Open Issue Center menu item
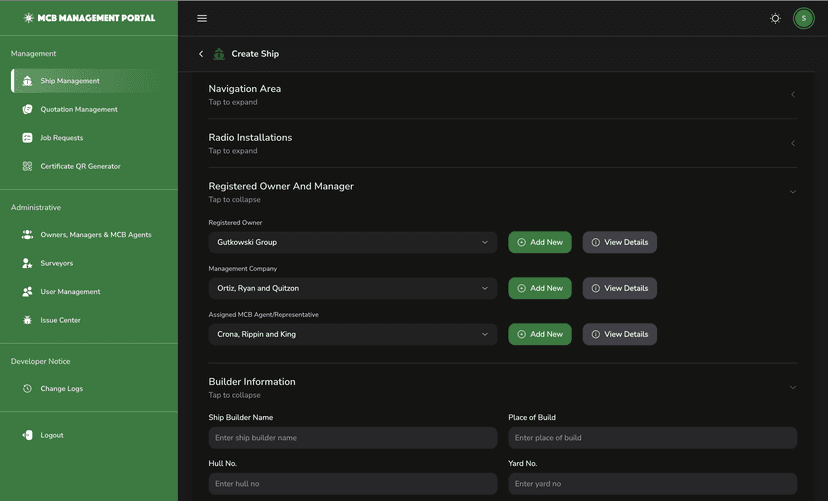 pyautogui.click(x=85, y=320)
